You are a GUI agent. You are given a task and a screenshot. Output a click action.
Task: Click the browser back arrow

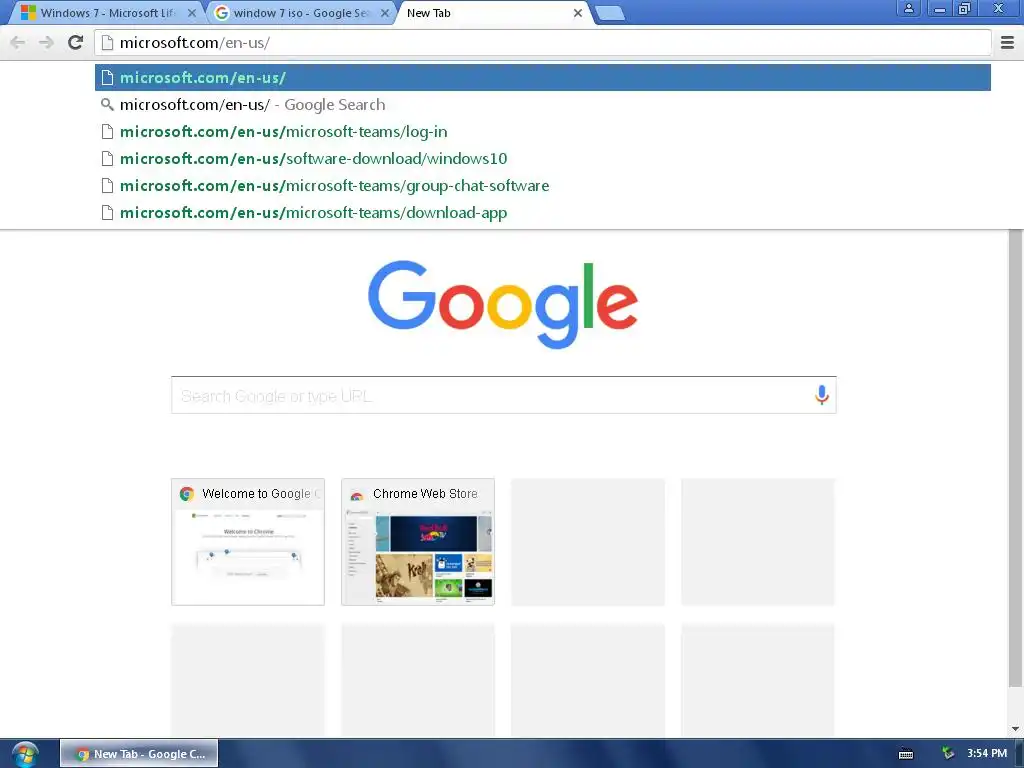[18, 42]
